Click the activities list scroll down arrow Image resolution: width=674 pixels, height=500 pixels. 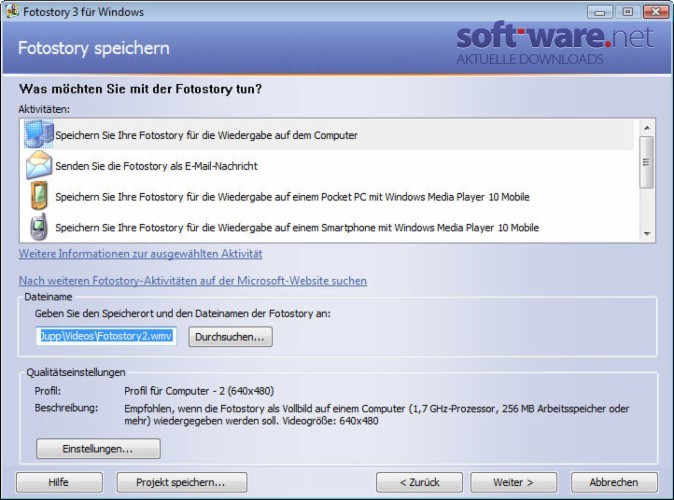(646, 233)
